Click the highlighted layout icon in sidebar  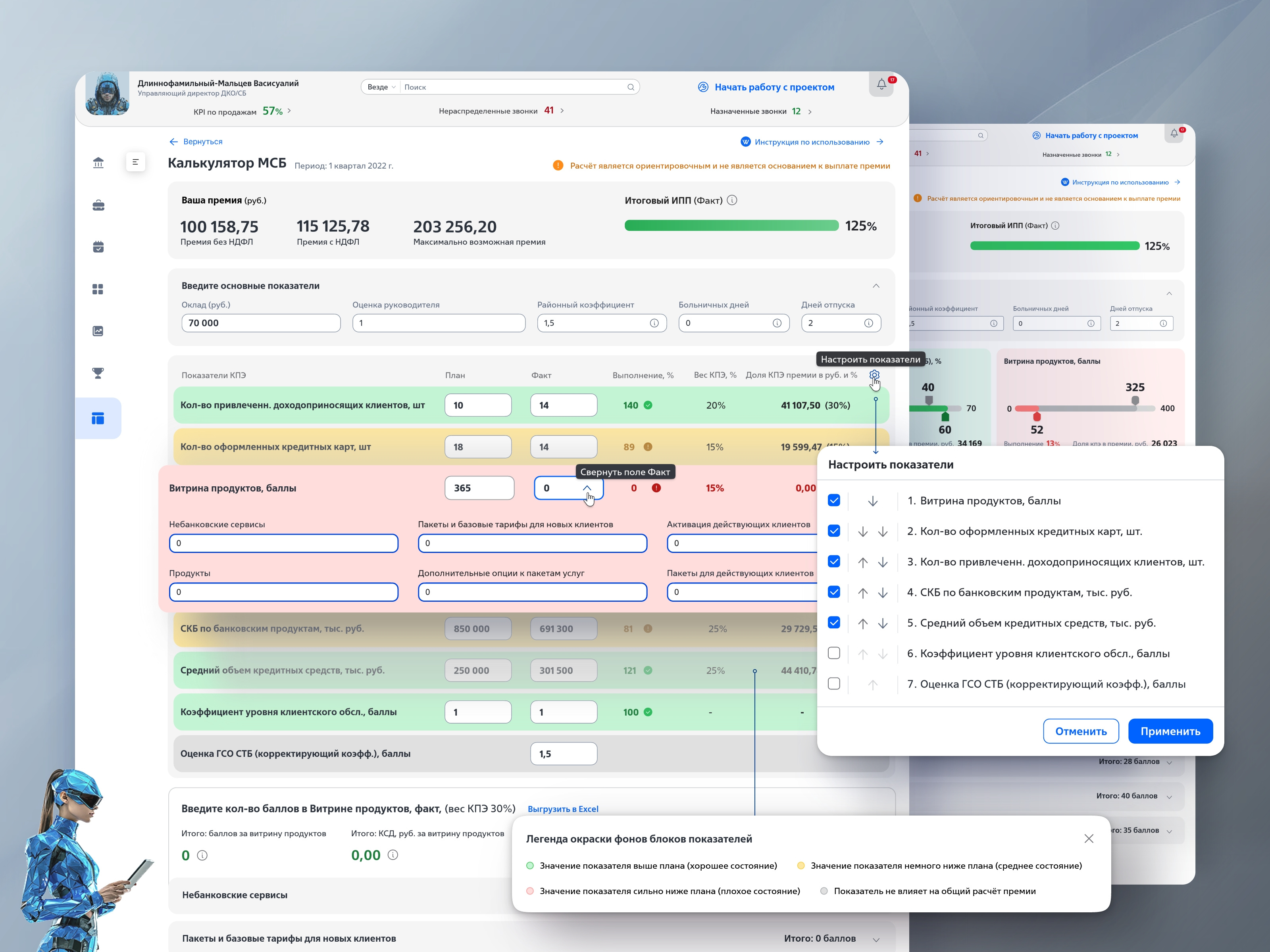pyautogui.click(x=98, y=418)
